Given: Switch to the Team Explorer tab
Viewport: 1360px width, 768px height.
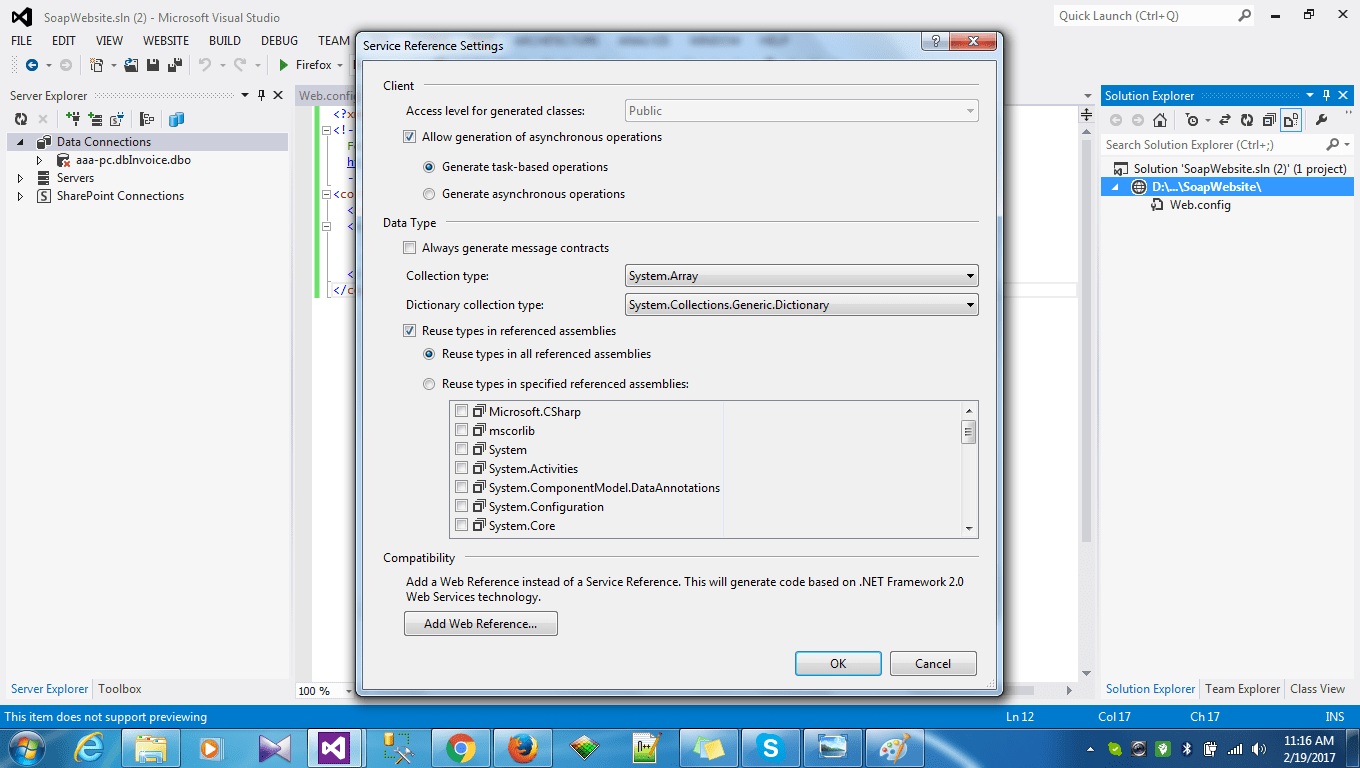Looking at the screenshot, I should click(1242, 689).
